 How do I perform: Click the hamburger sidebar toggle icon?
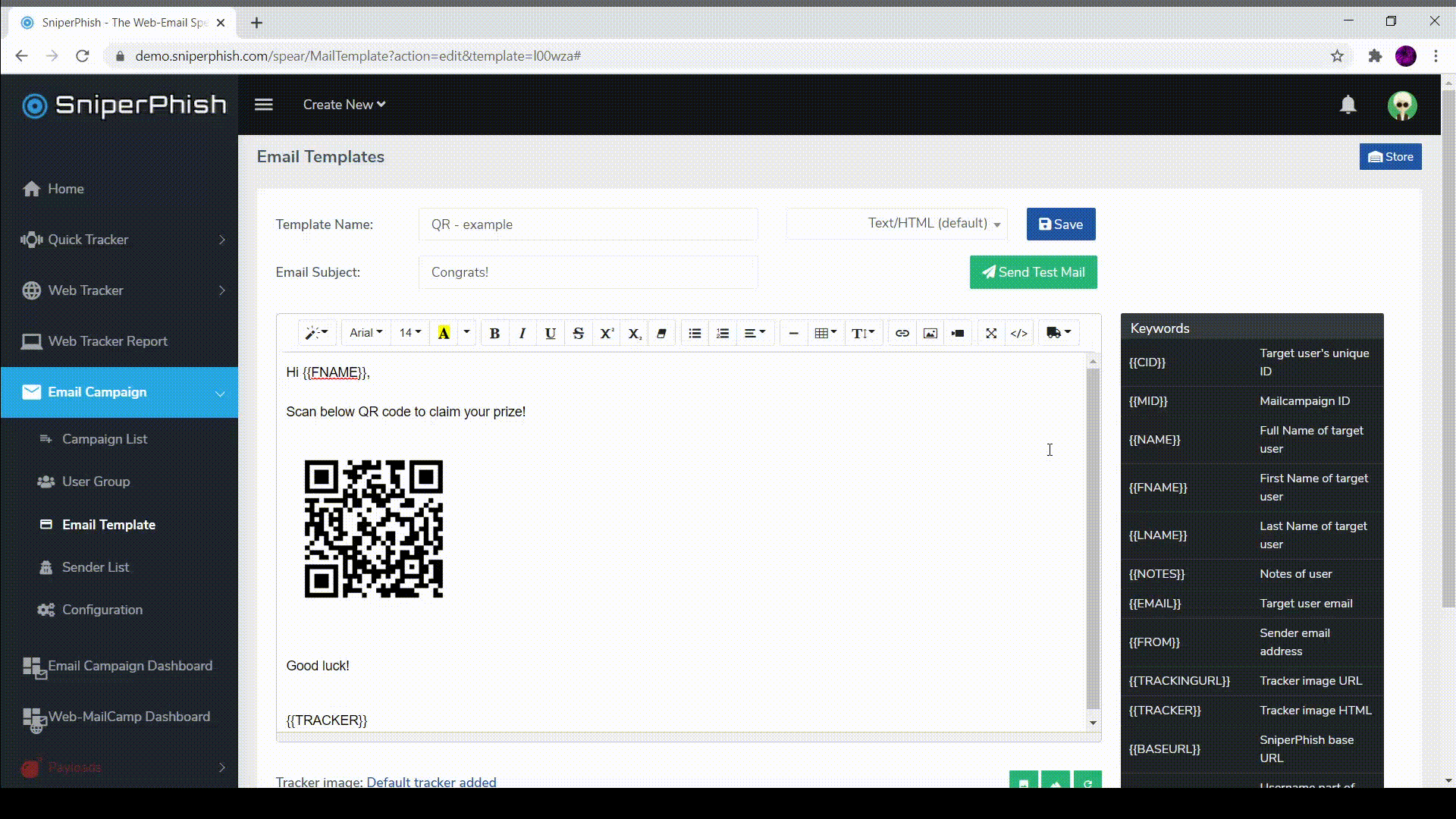(263, 105)
